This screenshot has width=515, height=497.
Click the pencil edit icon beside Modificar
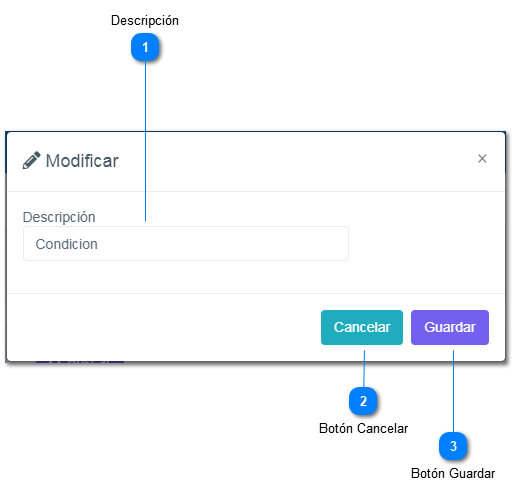coord(32,160)
